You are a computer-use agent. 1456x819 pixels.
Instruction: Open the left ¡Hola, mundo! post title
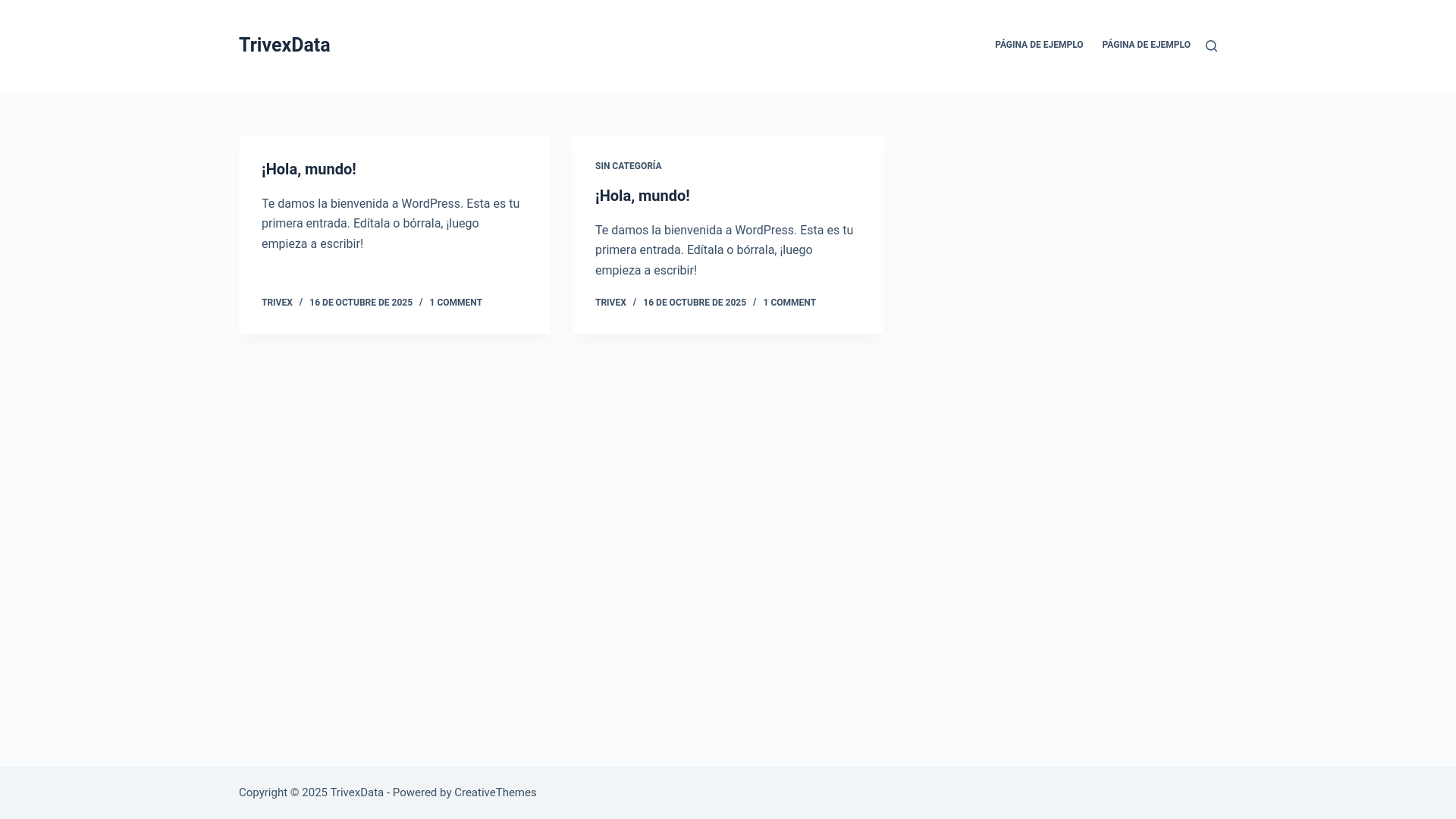click(309, 169)
